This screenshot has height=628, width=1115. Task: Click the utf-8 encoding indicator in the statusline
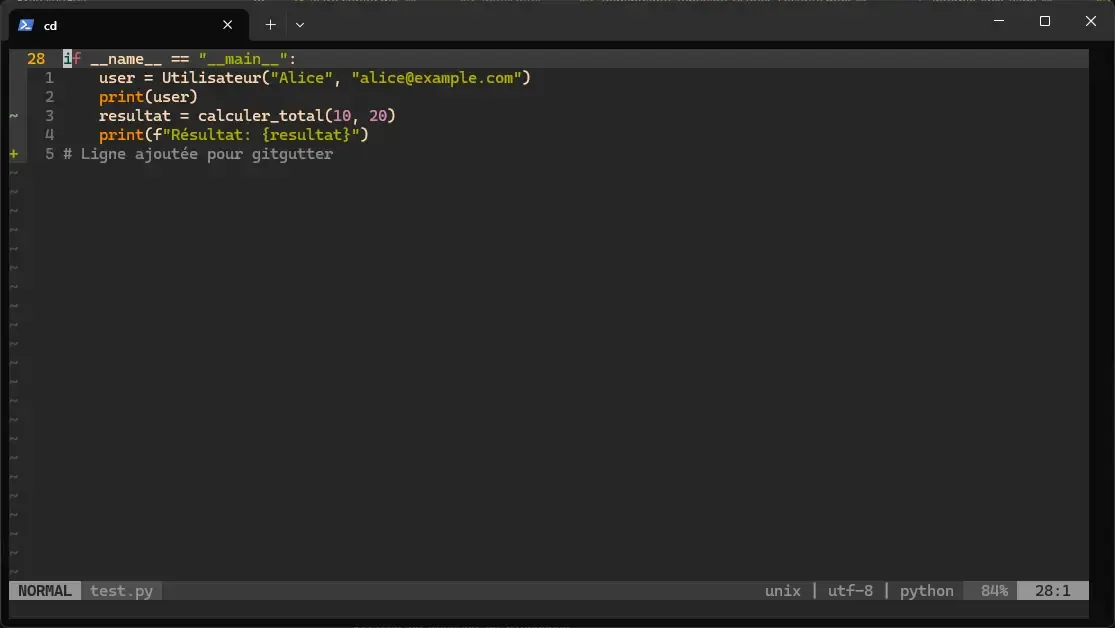pyautogui.click(x=850, y=590)
